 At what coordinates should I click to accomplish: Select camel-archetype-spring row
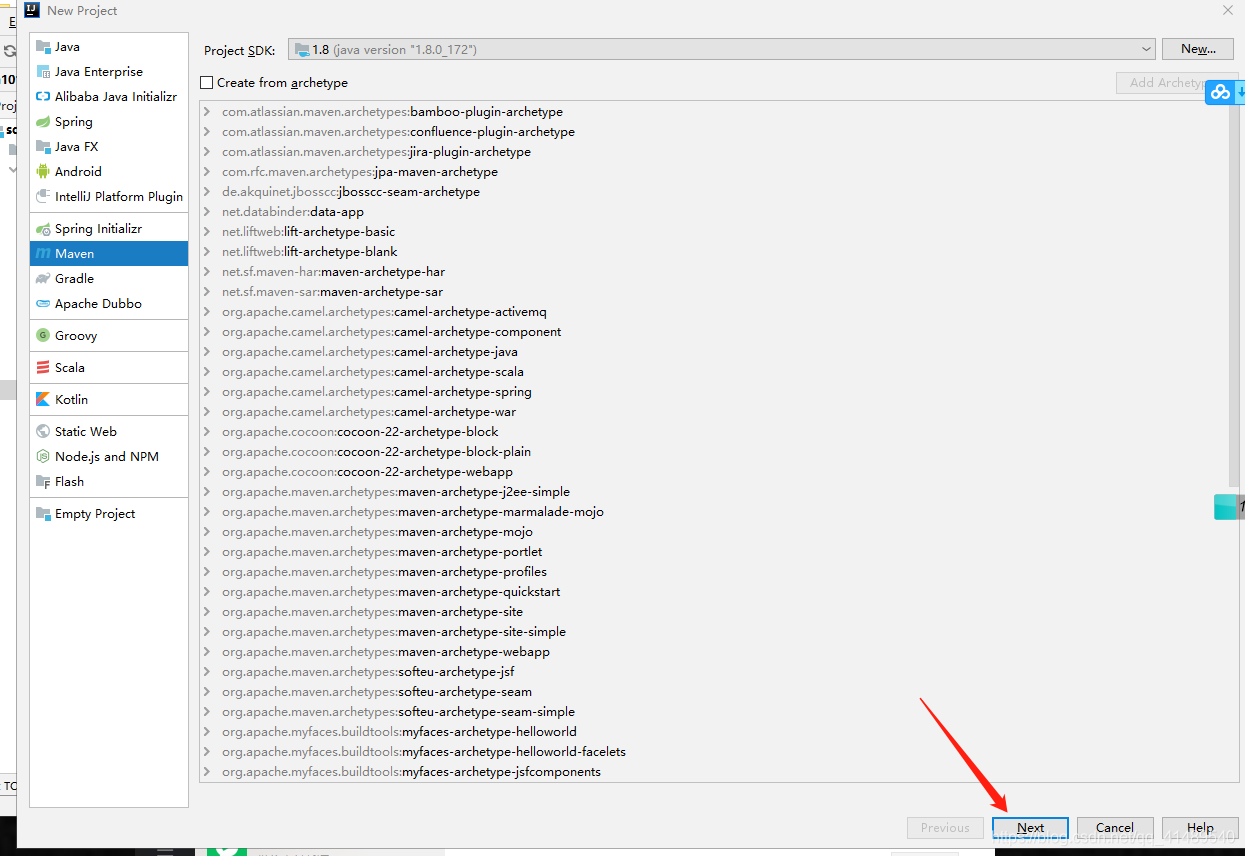tap(714, 392)
